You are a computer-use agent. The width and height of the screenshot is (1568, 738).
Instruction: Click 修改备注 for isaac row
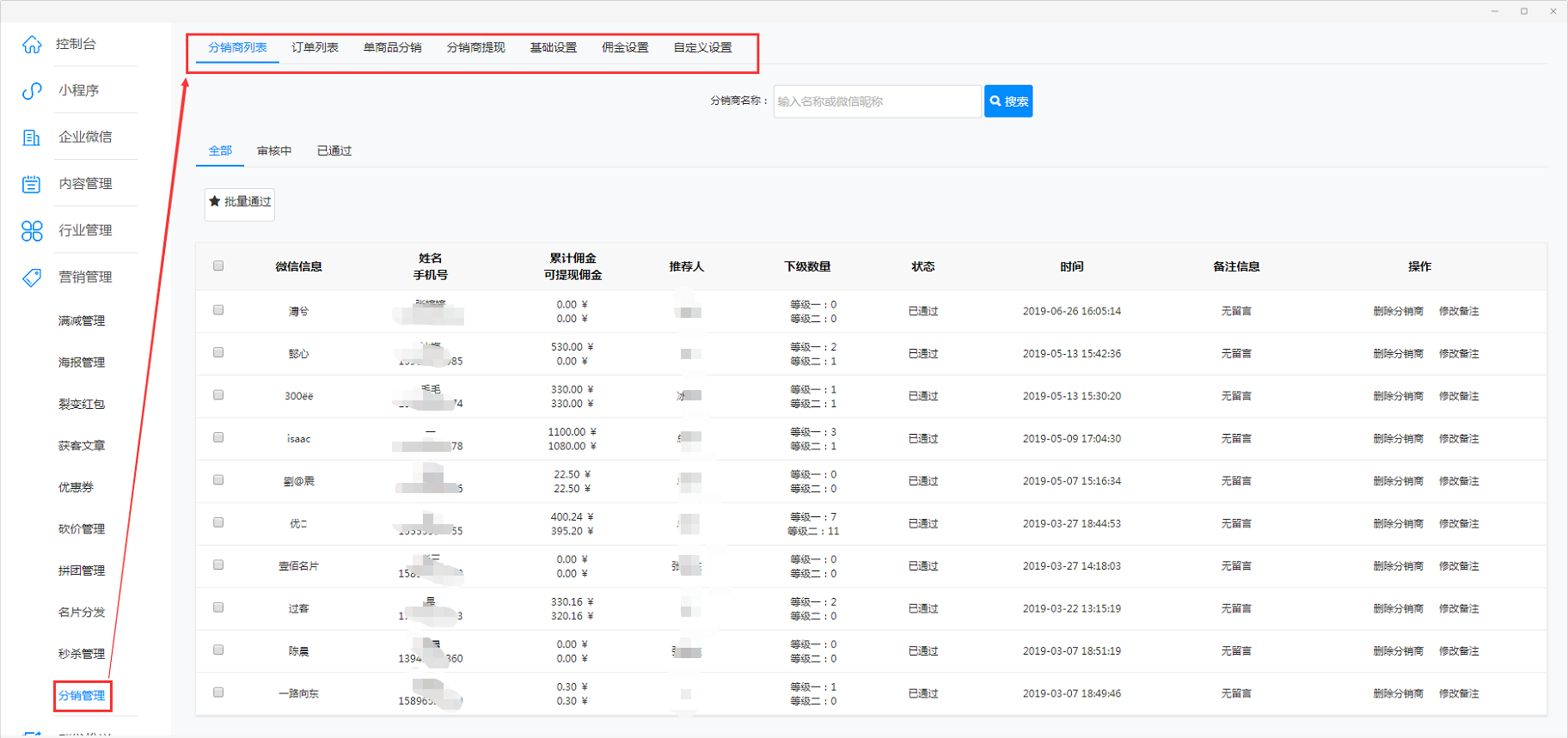pos(1459,438)
